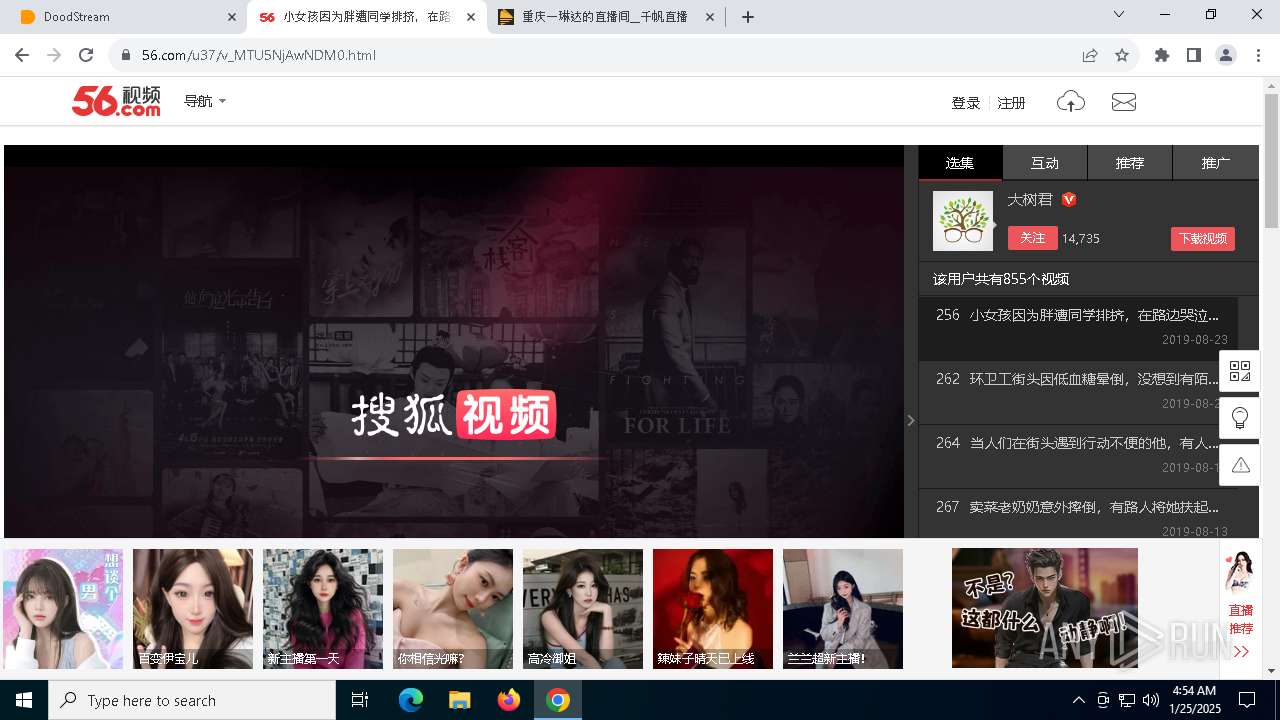
Task: Click the Chrome taskbar icon
Action: tap(558, 700)
